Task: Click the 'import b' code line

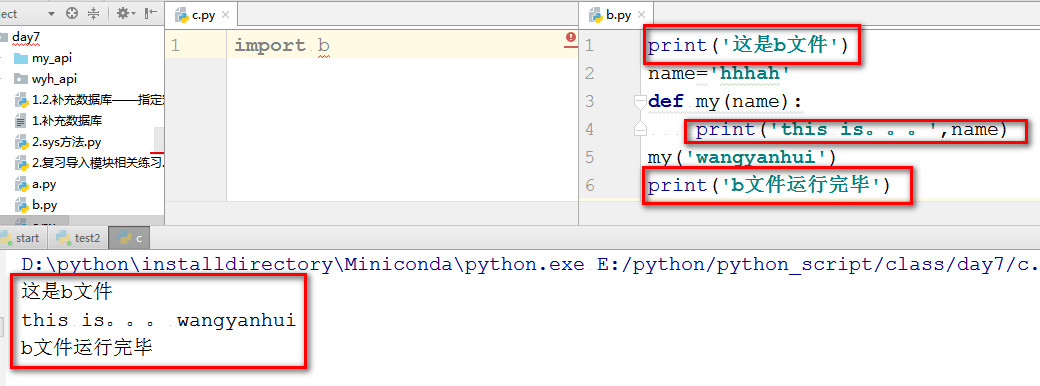Action: click(x=282, y=46)
